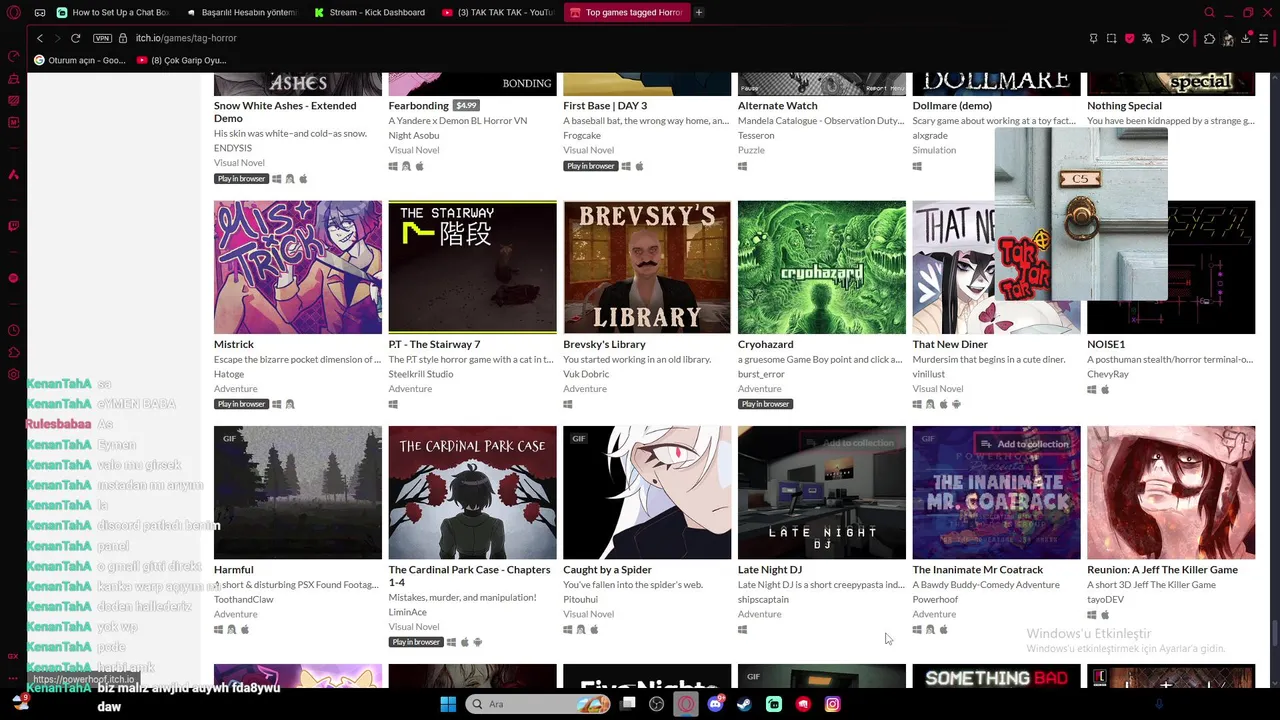Open the Harmful game title link
Screen dimensions: 1280x720
coord(234,570)
